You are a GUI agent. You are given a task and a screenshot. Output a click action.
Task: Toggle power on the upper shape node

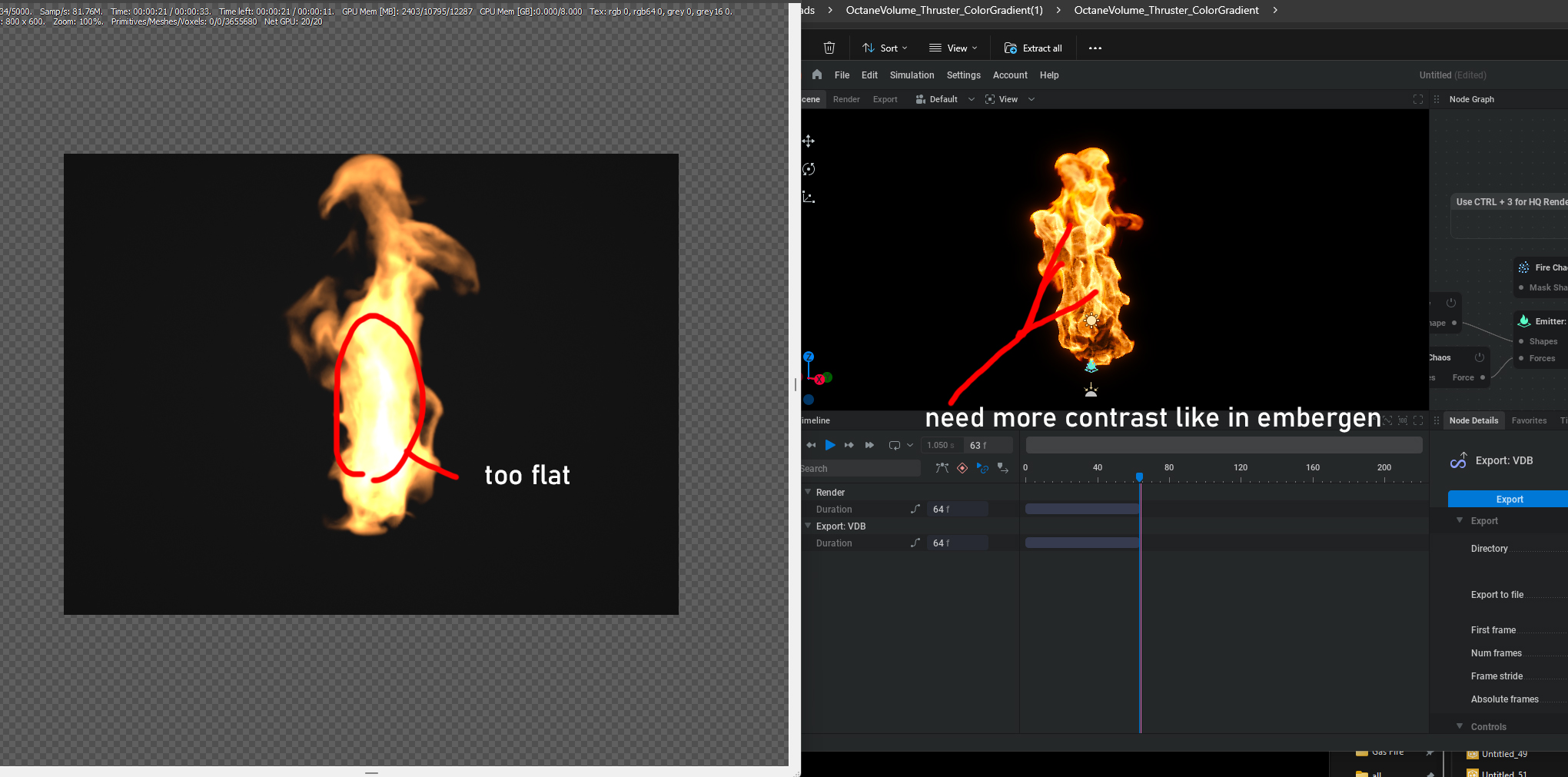[x=1451, y=303]
